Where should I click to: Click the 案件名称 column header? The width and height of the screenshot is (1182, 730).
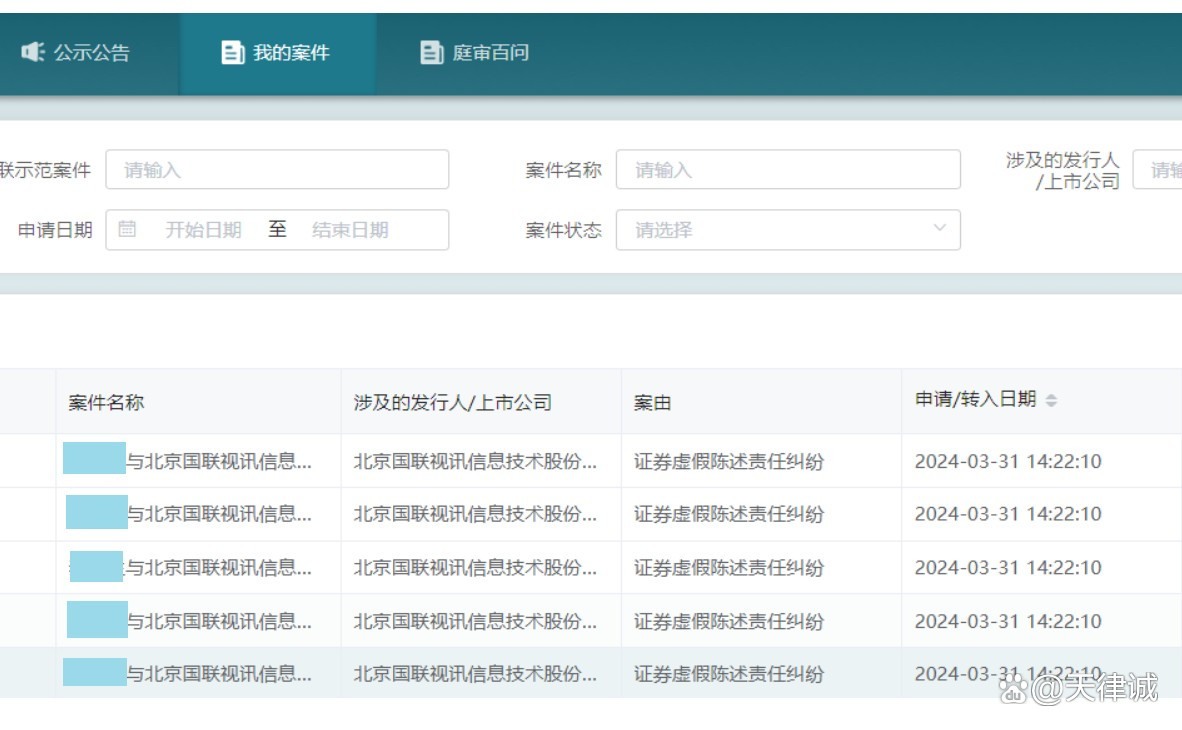106,402
